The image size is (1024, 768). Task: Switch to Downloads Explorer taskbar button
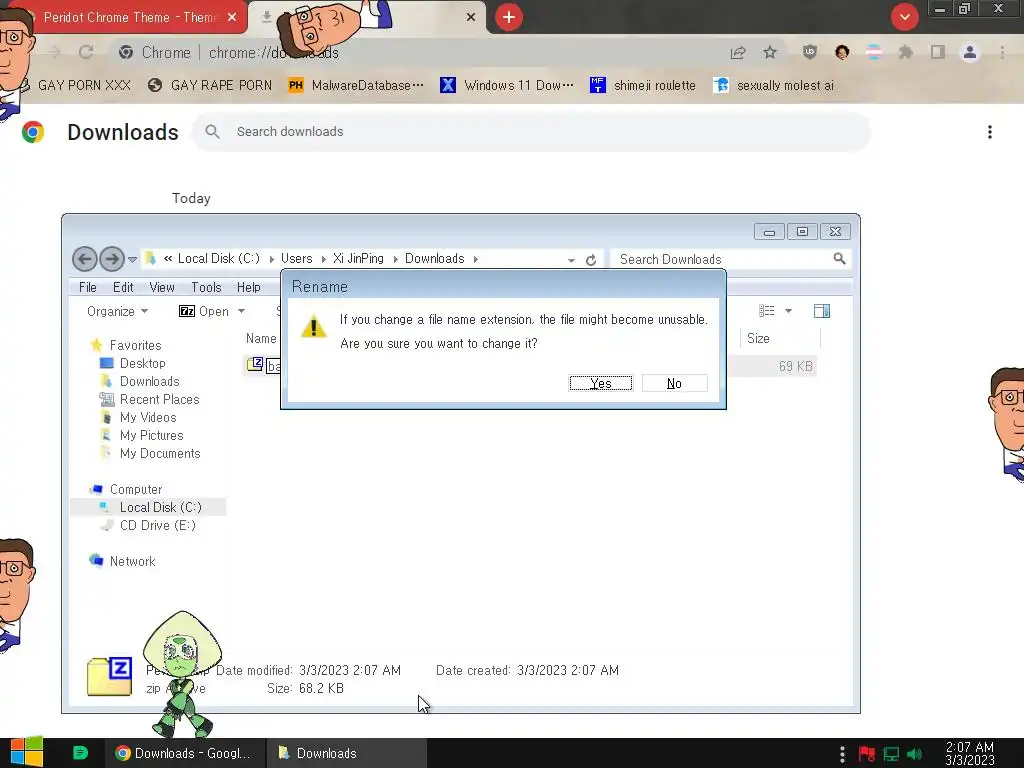pyautogui.click(x=347, y=753)
